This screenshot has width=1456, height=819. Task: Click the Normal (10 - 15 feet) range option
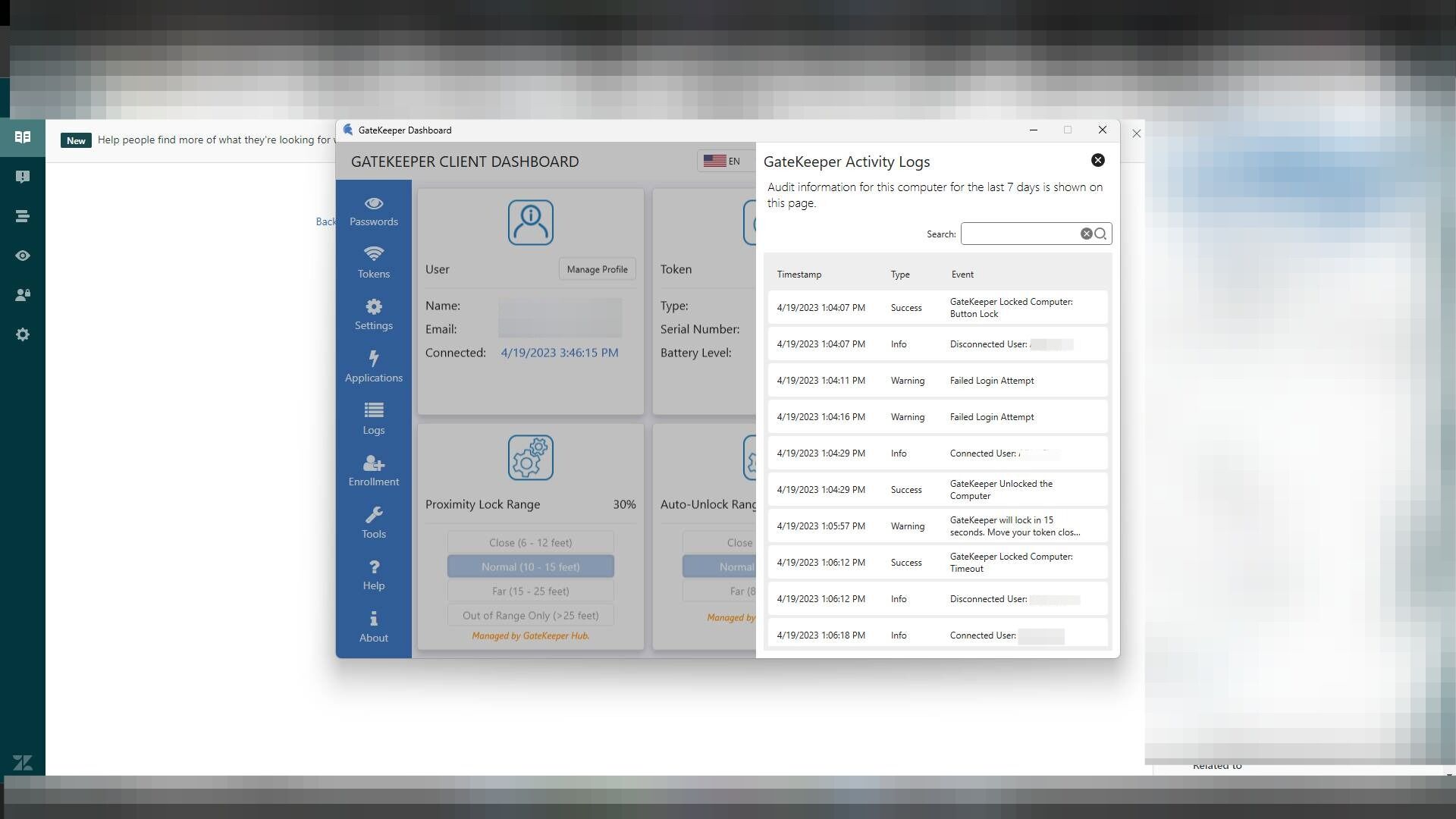click(x=530, y=566)
